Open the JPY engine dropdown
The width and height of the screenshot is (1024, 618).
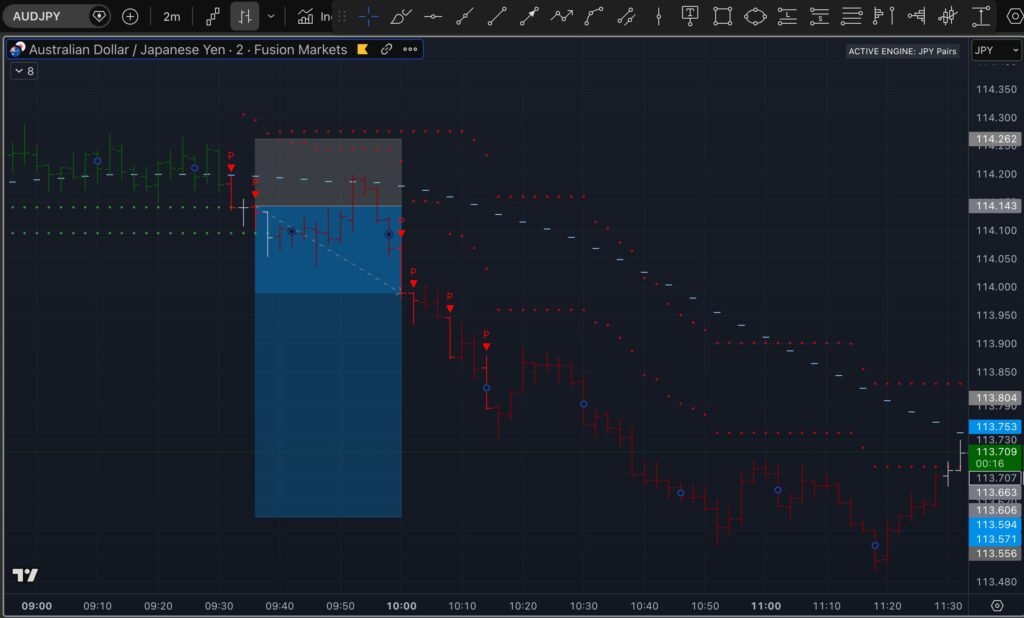point(996,50)
